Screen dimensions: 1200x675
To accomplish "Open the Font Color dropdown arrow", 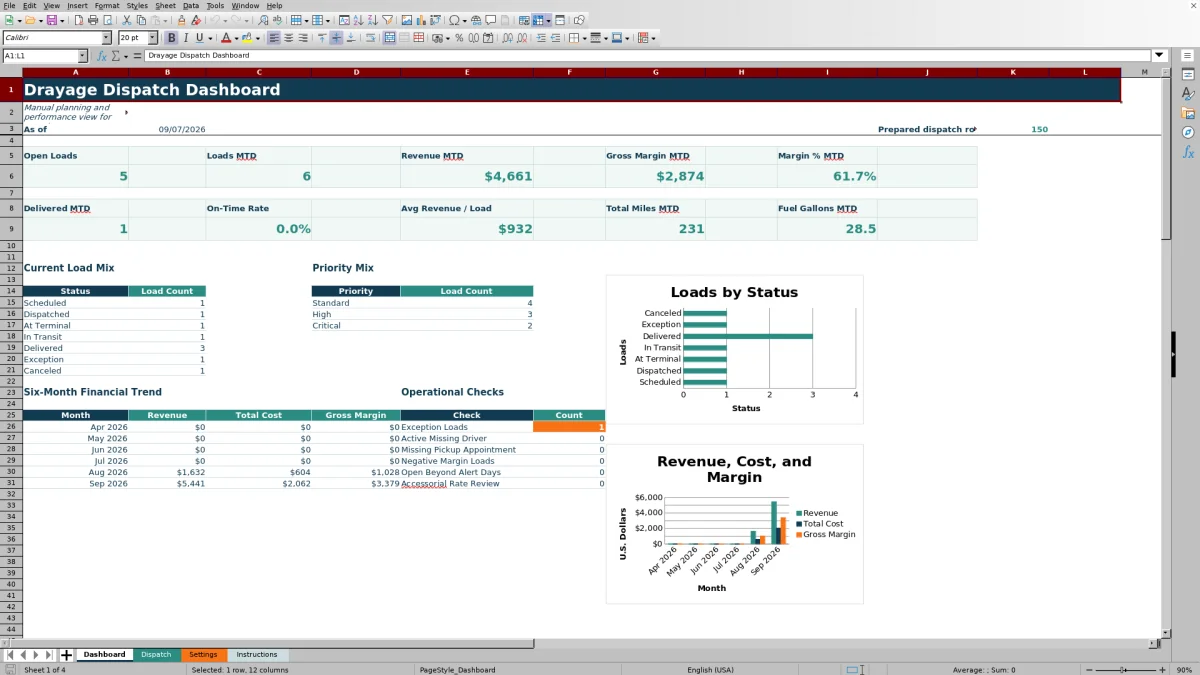I will pos(237,38).
